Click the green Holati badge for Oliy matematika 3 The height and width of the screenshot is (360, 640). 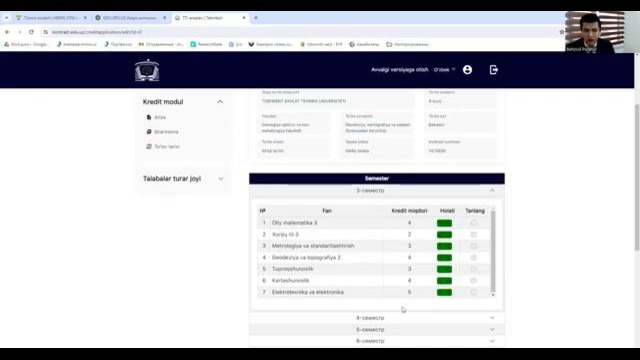(444, 223)
